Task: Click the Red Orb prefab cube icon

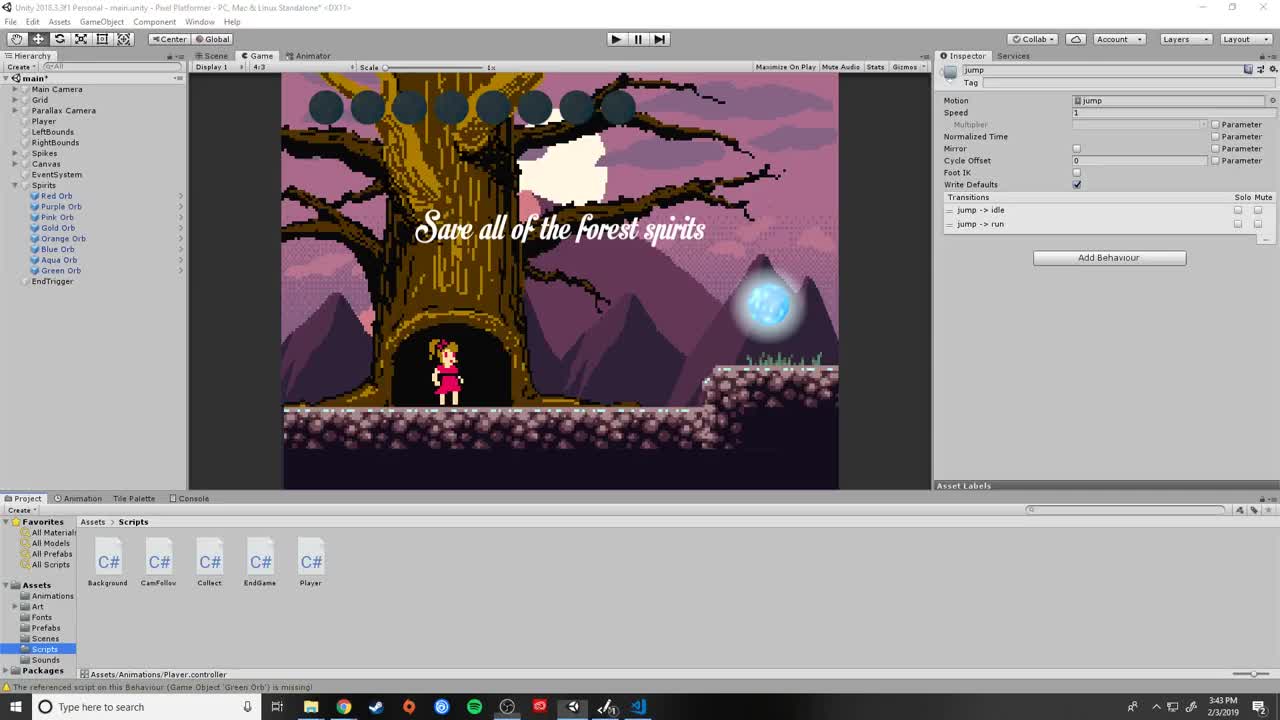Action: click(x=36, y=196)
